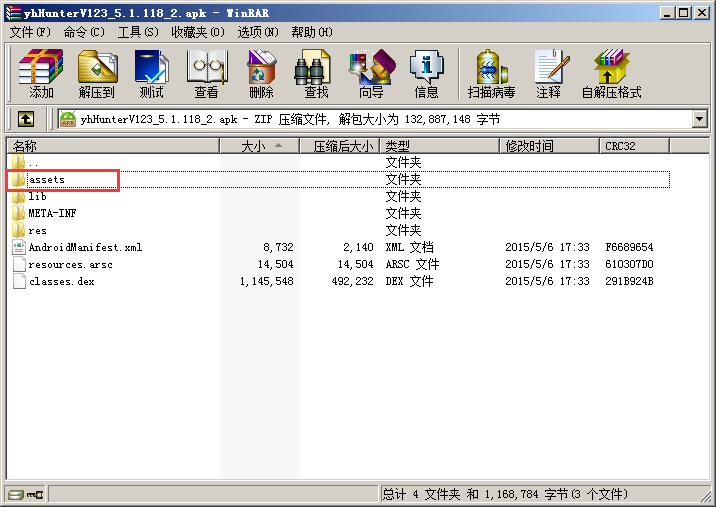Viewport: 716px width, 507px height.
Task: Select resources.arsc file name
Action: 70,264
